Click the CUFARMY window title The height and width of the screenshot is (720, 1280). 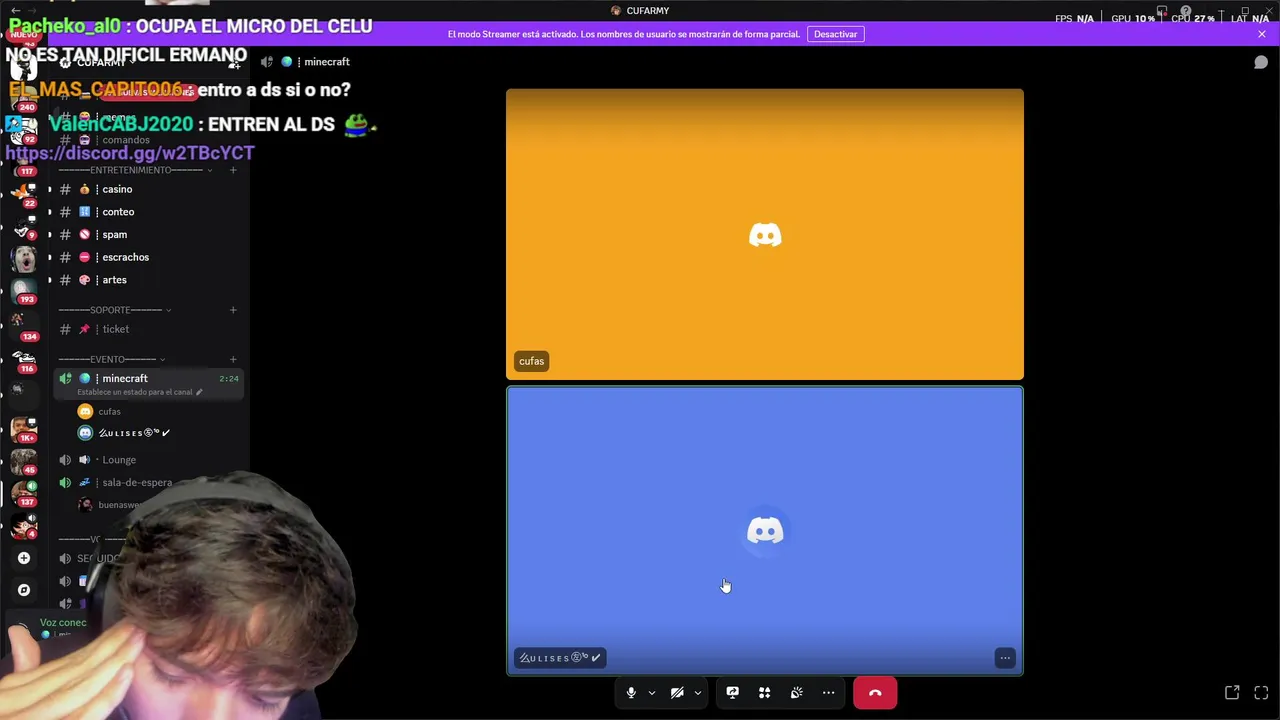[648, 11]
